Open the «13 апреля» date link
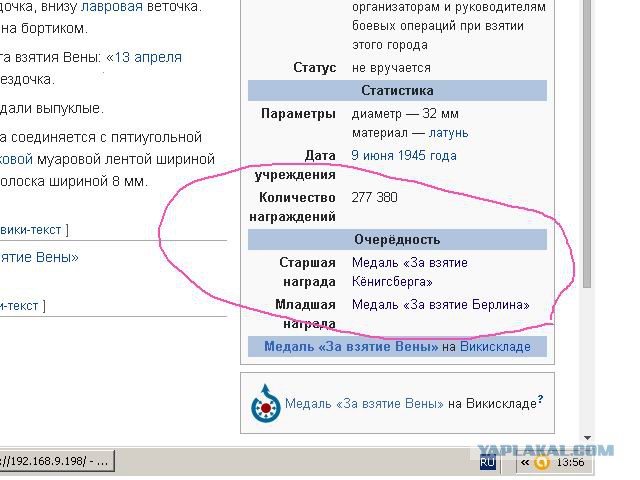The image size is (640, 480). tap(148, 57)
